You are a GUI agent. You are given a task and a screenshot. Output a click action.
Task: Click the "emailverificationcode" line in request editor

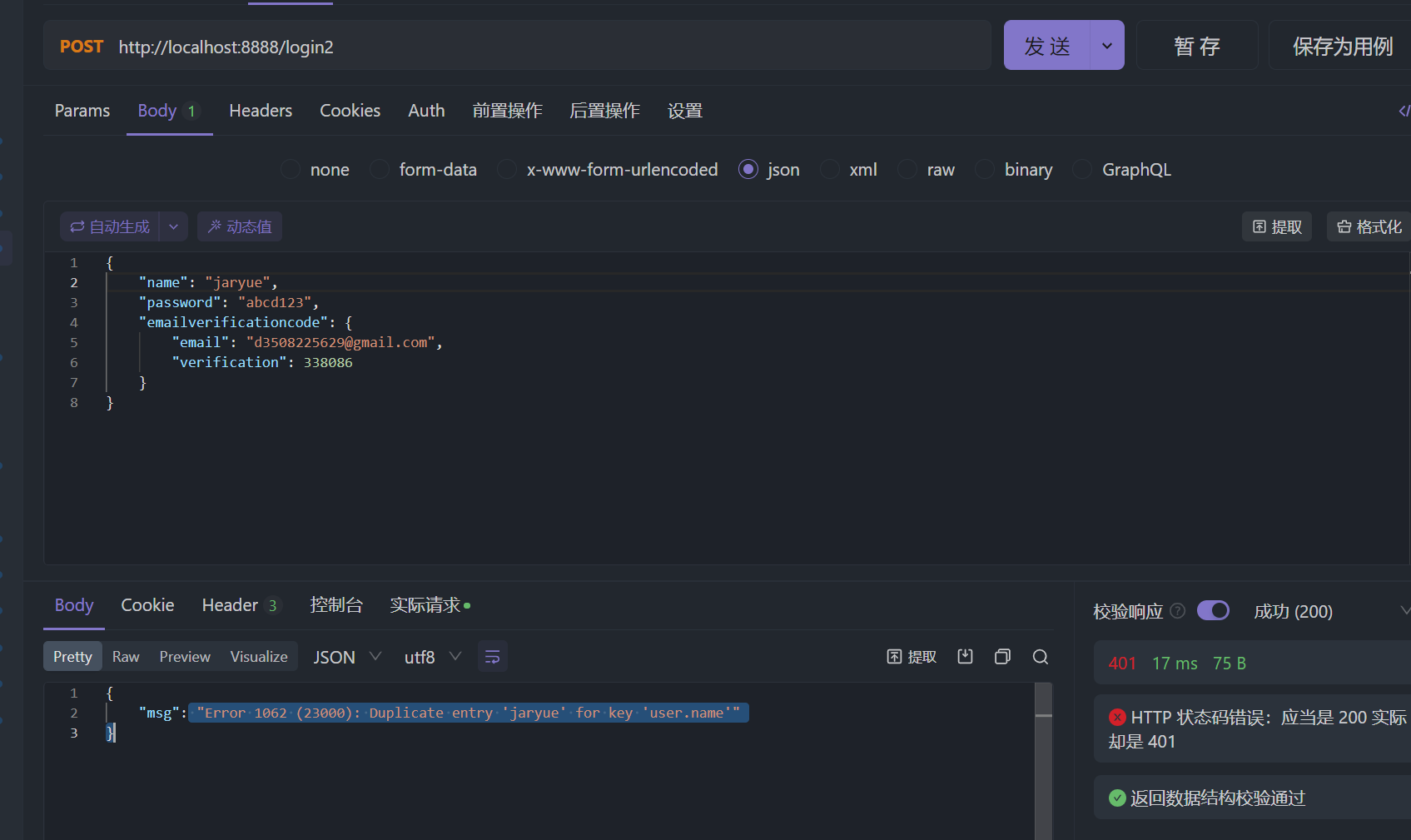click(246, 322)
